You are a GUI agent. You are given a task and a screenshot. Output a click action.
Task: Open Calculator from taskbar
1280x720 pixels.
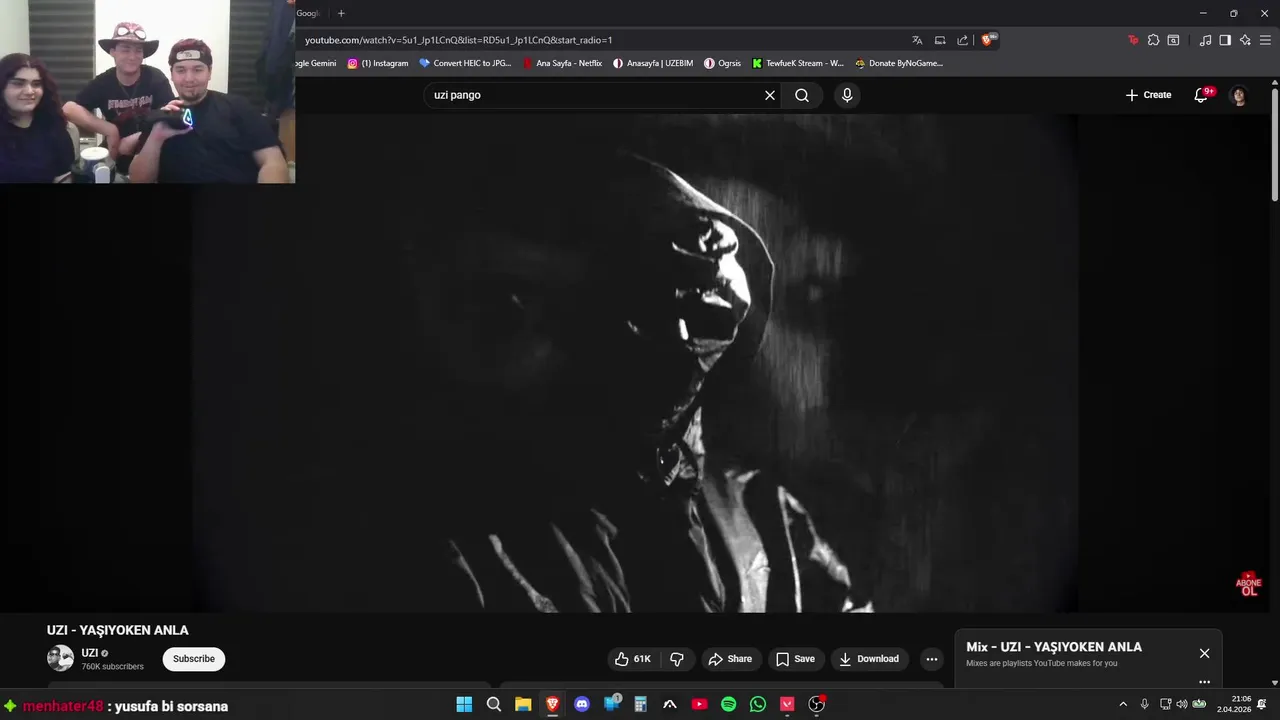pos(640,704)
